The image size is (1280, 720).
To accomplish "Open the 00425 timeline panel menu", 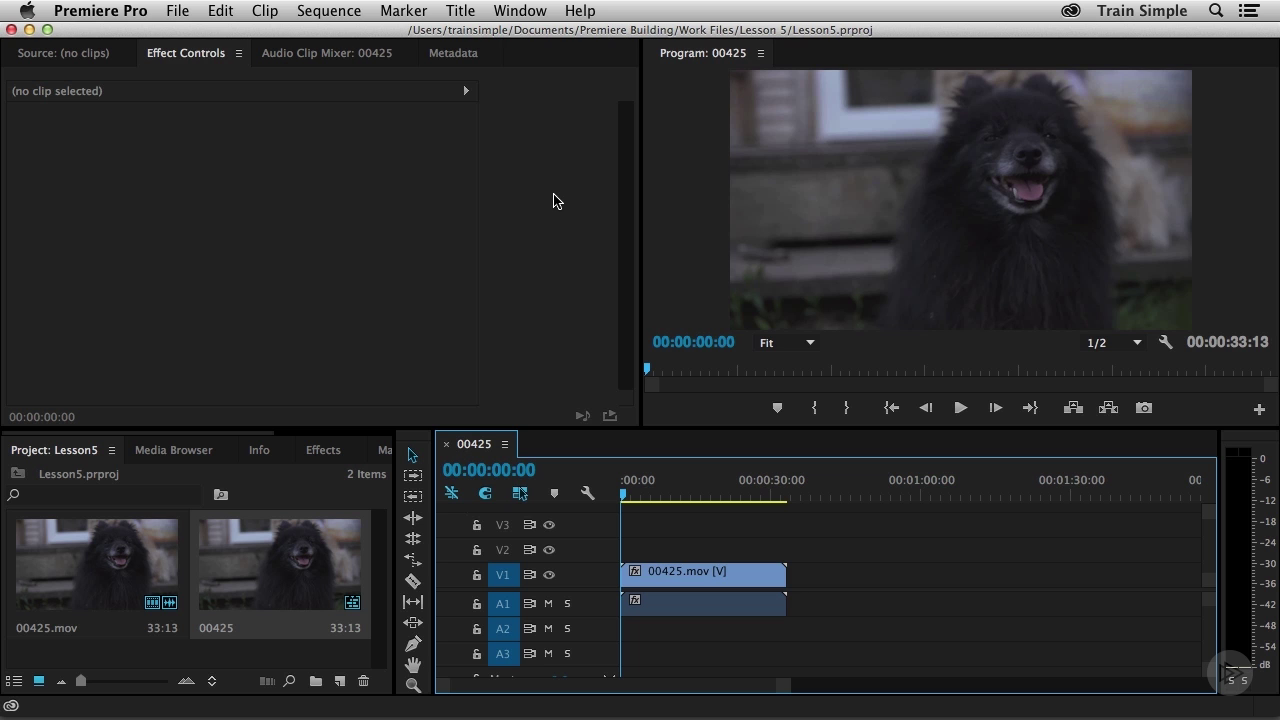I will [504, 444].
